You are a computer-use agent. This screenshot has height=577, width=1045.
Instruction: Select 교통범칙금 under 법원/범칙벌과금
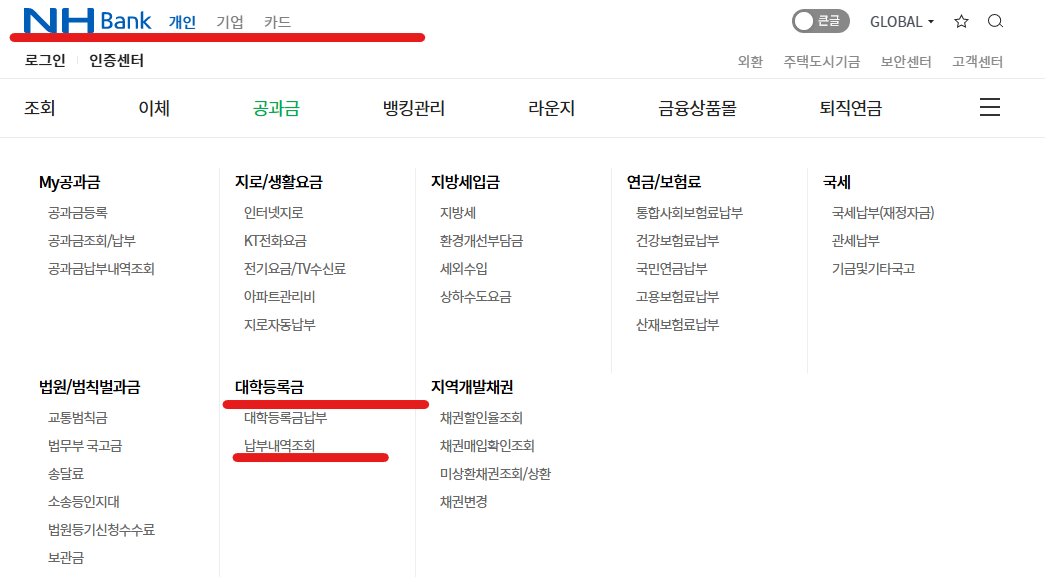click(77, 418)
